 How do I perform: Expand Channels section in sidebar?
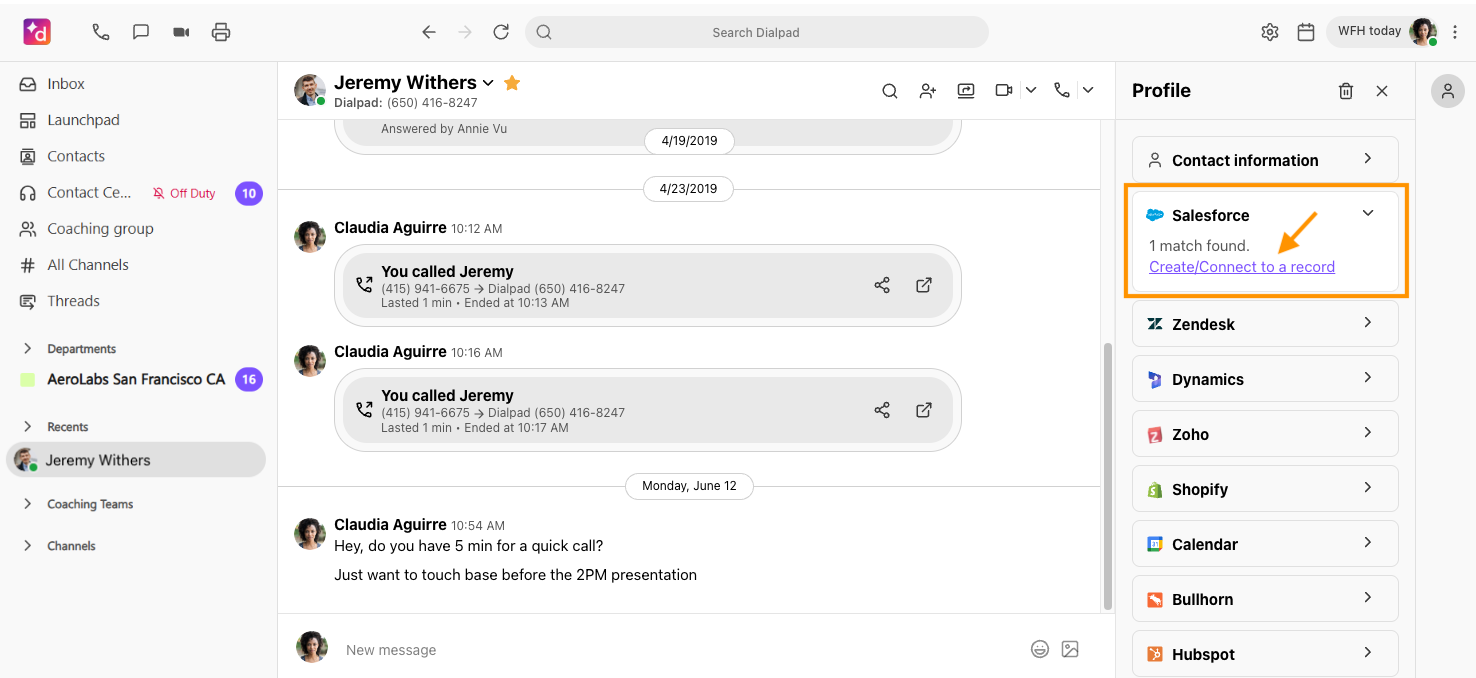click(x=28, y=546)
